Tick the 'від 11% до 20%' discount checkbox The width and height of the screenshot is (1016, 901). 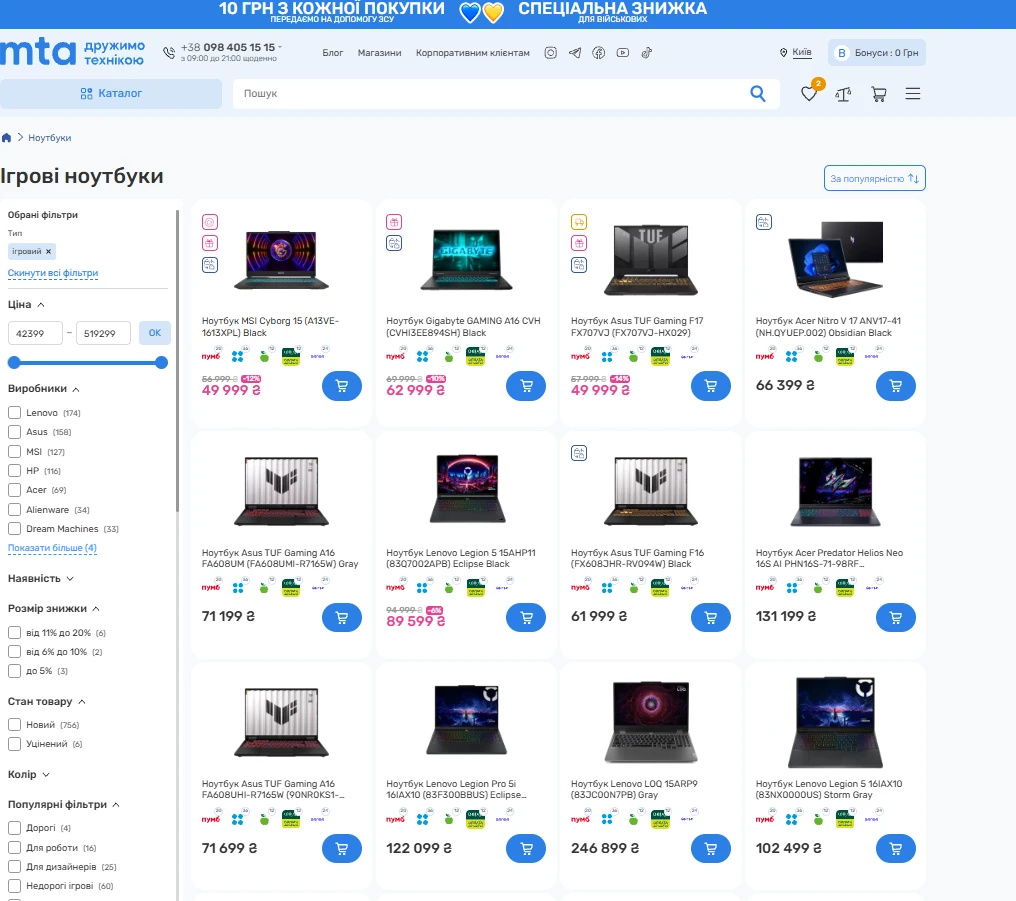[14, 632]
